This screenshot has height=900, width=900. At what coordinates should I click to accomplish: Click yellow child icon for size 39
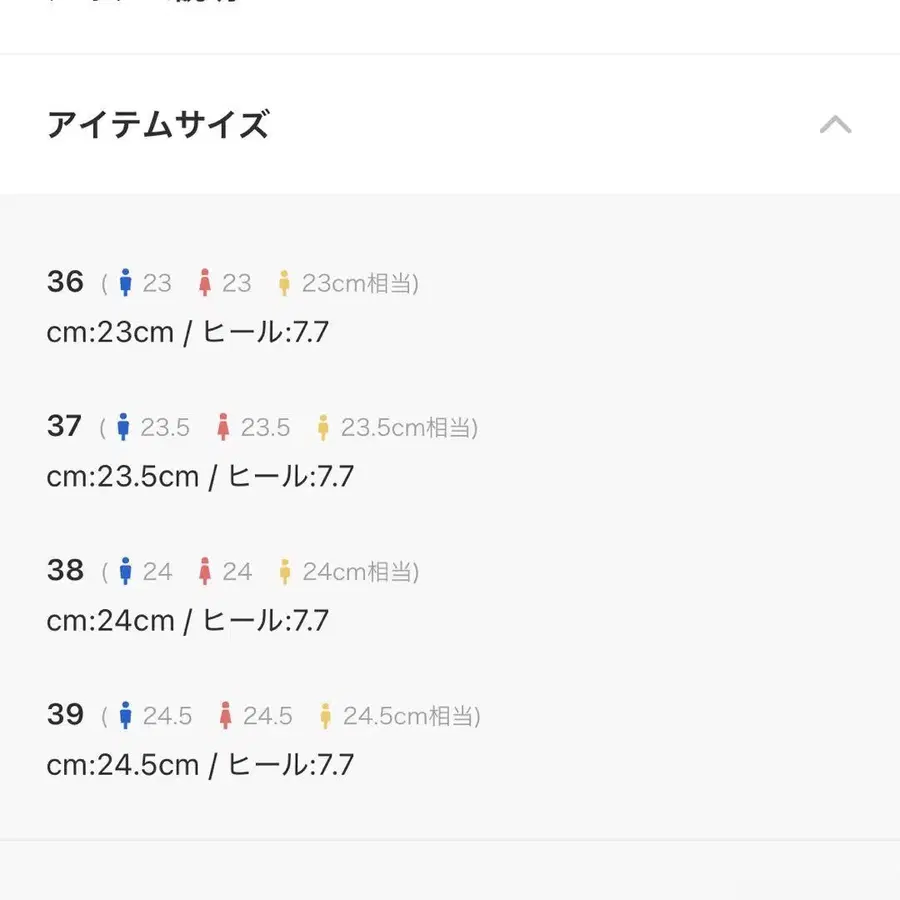[x=325, y=716]
